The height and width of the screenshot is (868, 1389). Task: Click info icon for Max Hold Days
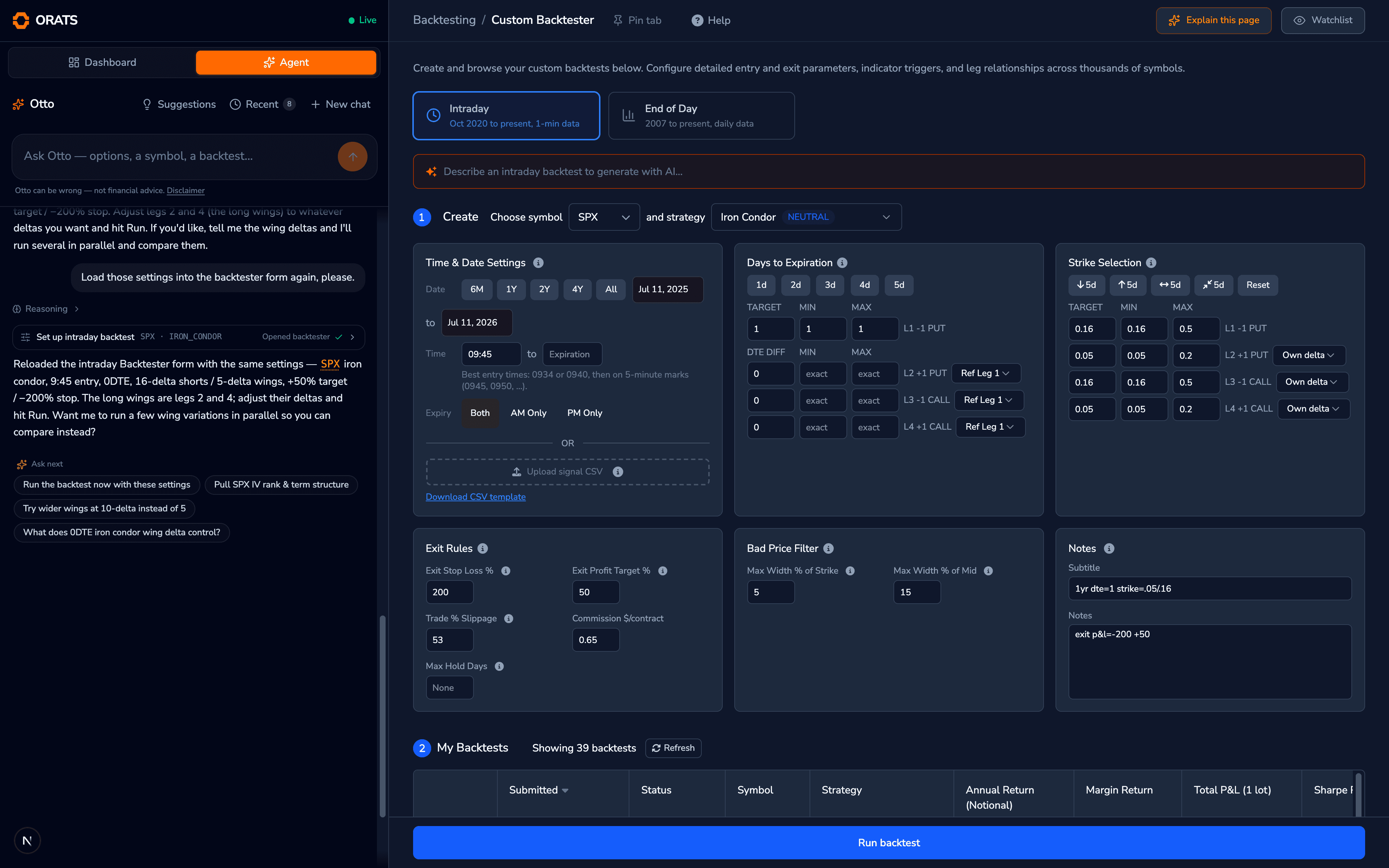click(499, 666)
